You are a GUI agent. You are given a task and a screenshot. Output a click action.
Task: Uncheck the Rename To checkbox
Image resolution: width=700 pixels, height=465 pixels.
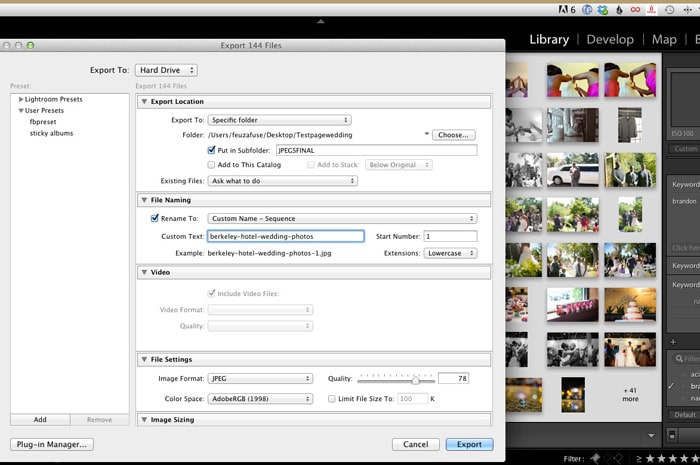[x=155, y=218]
